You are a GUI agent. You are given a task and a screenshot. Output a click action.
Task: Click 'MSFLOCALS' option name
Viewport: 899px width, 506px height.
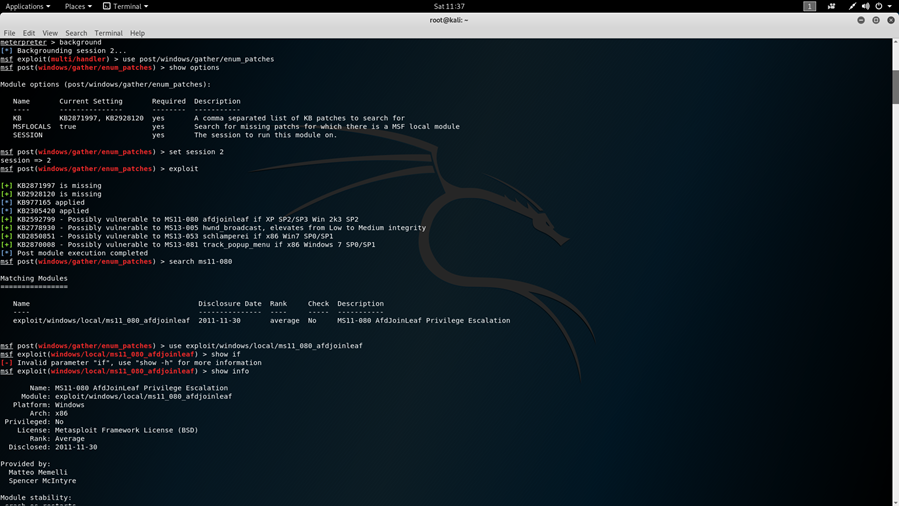tap(32, 127)
